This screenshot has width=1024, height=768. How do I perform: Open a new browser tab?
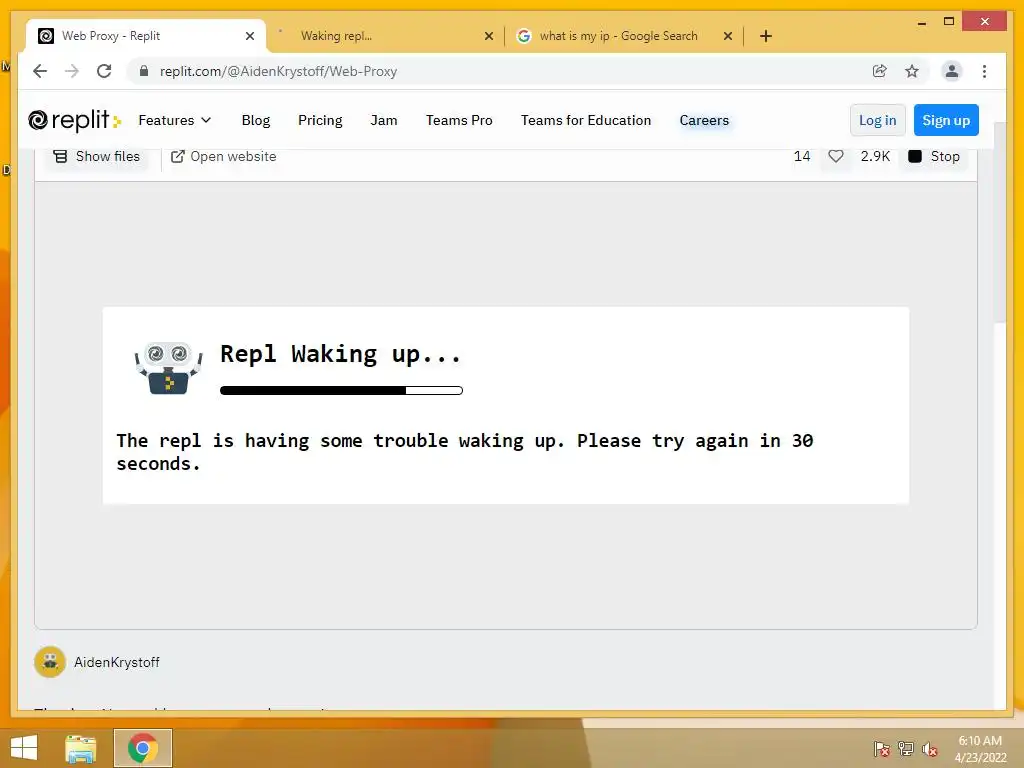tap(766, 36)
